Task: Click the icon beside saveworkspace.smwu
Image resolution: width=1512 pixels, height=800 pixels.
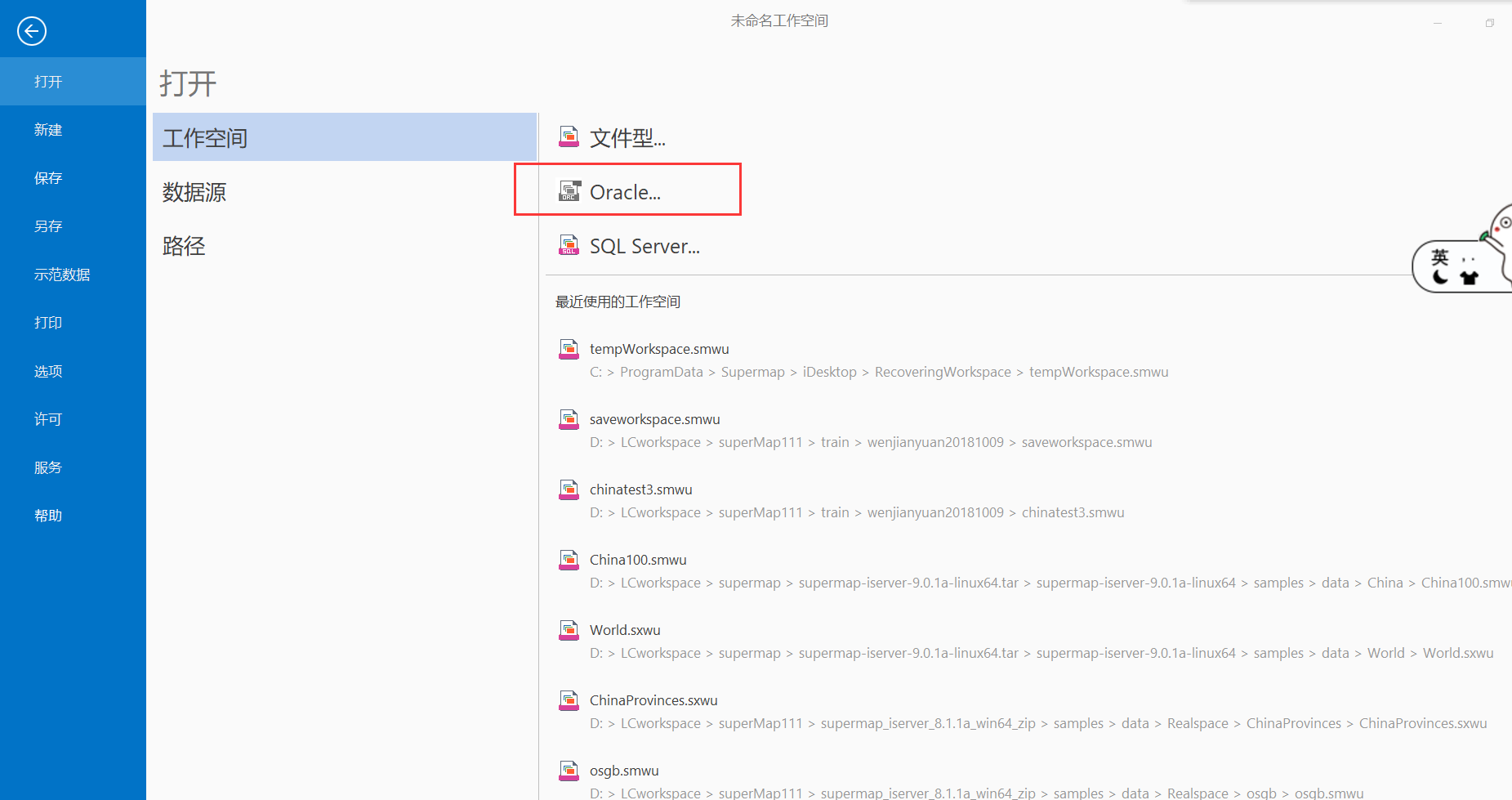Action: click(569, 419)
